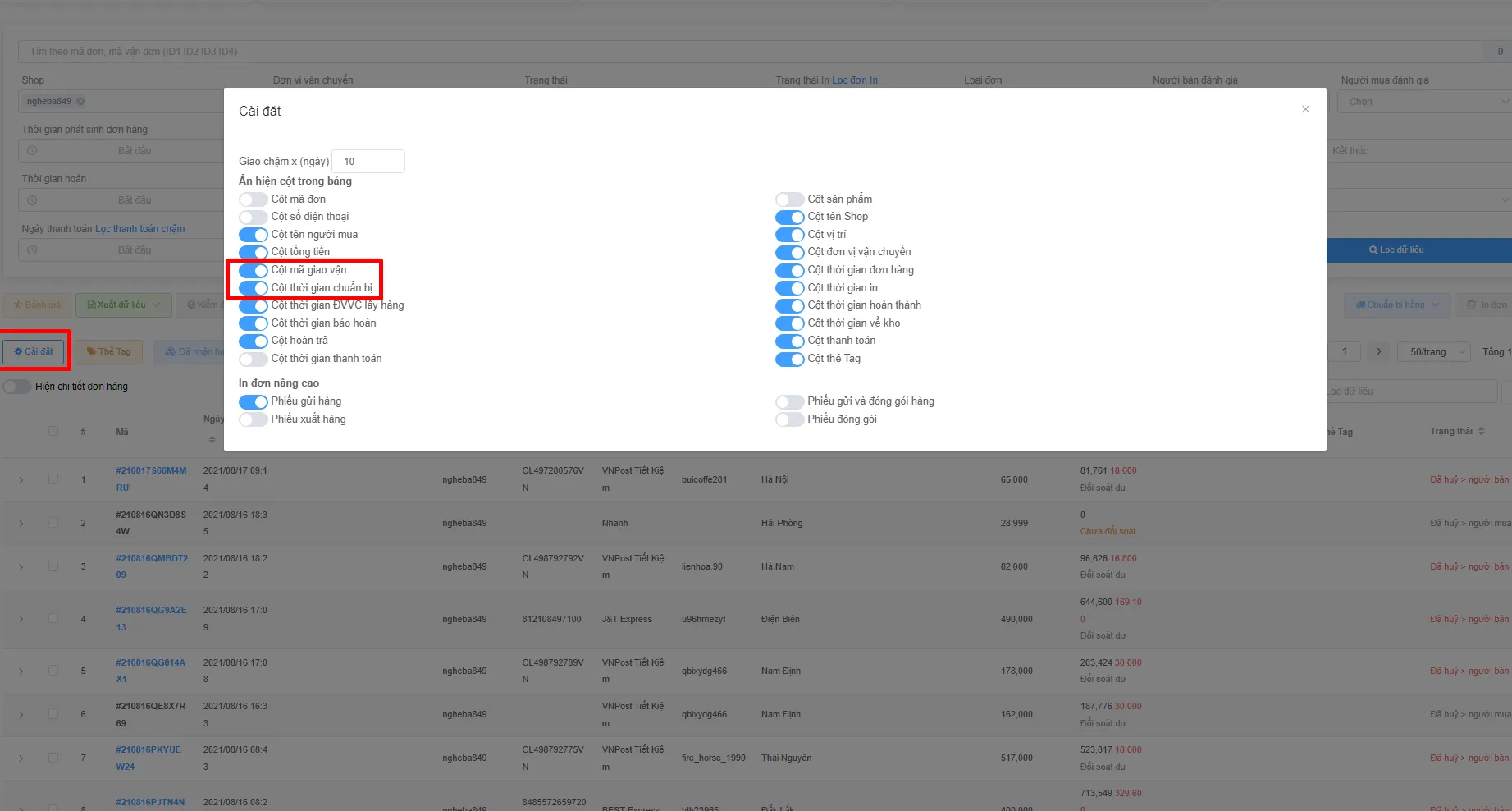Disable Cột tên người mua switch
Image resolution: width=1512 pixels, height=811 pixels.
tap(254, 235)
